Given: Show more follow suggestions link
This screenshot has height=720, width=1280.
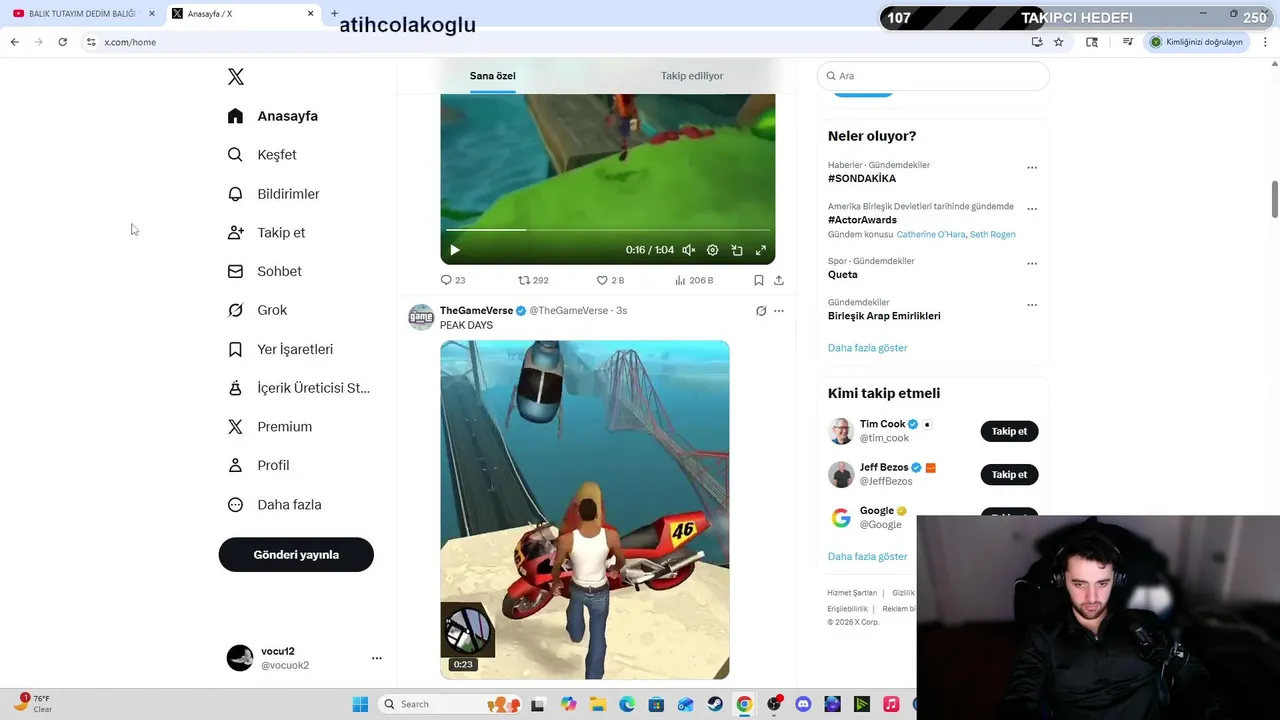Looking at the screenshot, I should pyautogui.click(x=868, y=556).
